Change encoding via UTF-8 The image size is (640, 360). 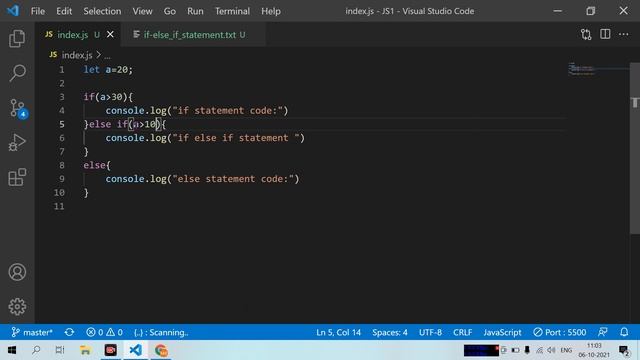pos(430,332)
